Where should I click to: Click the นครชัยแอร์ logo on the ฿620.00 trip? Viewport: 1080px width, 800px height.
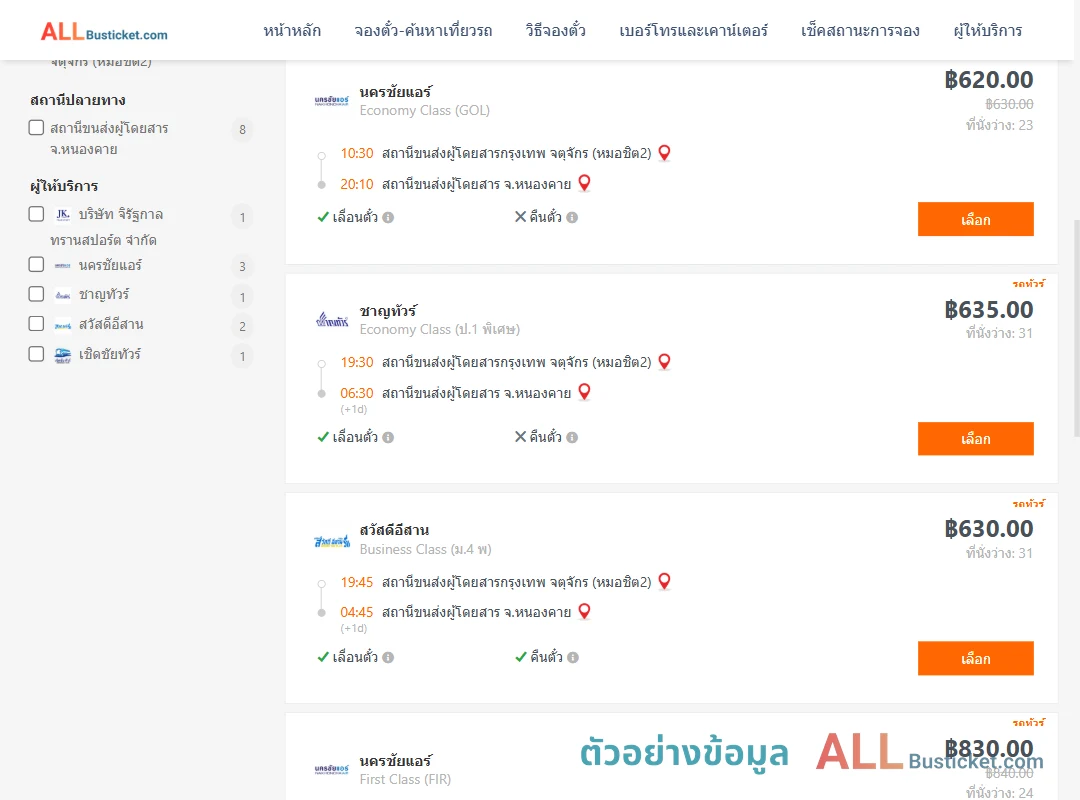click(x=331, y=101)
